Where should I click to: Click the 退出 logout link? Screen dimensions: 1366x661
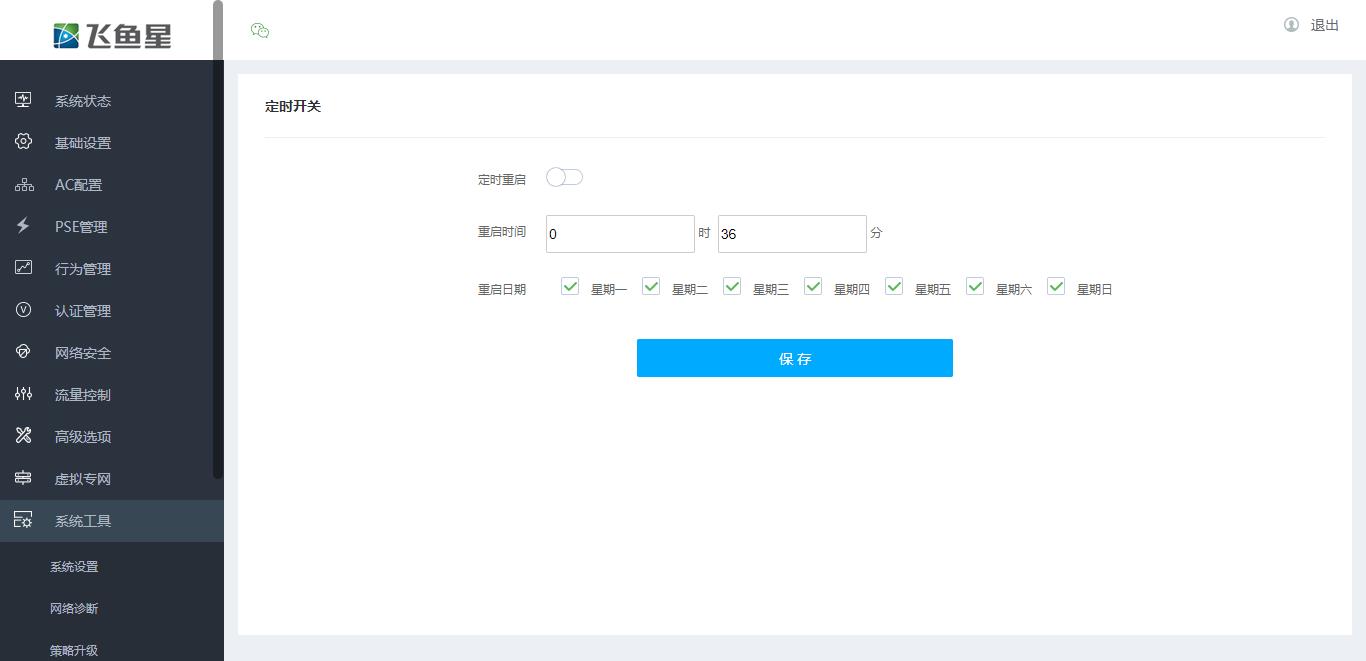[1324, 25]
